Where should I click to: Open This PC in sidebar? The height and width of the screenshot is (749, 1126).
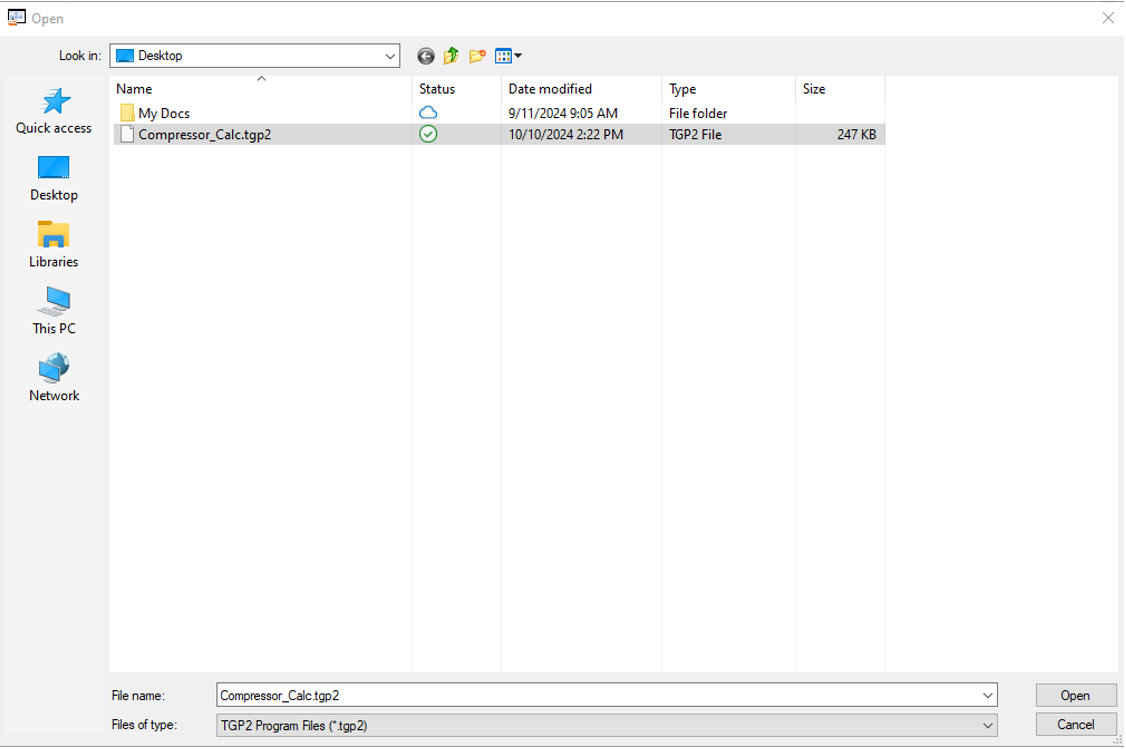click(54, 312)
